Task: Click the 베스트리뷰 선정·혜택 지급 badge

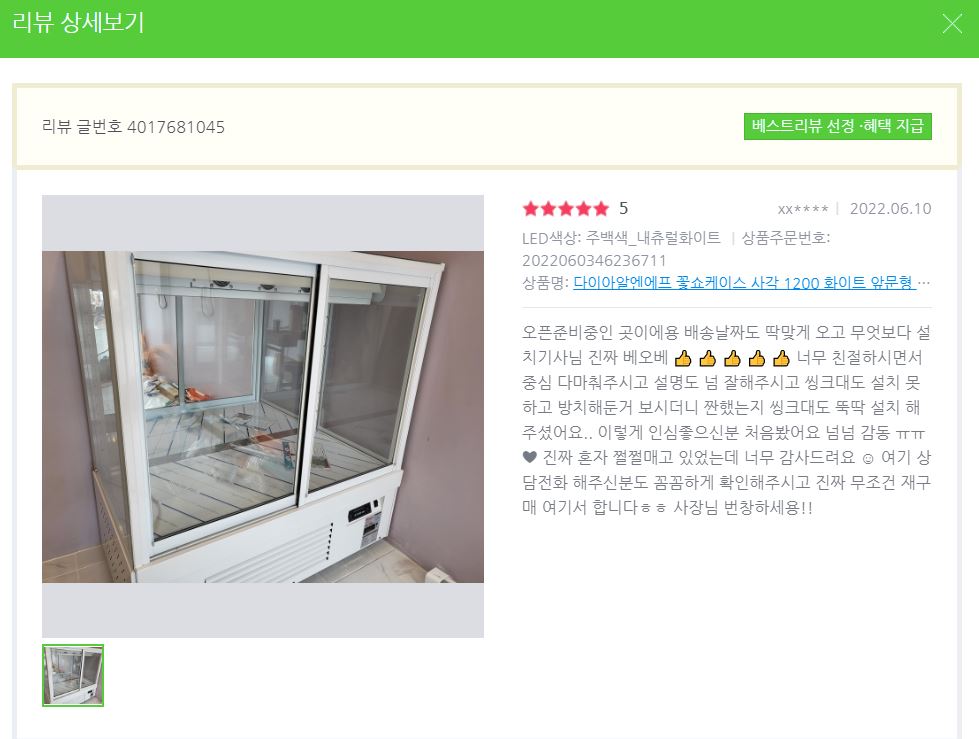Action: pos(837,126)
